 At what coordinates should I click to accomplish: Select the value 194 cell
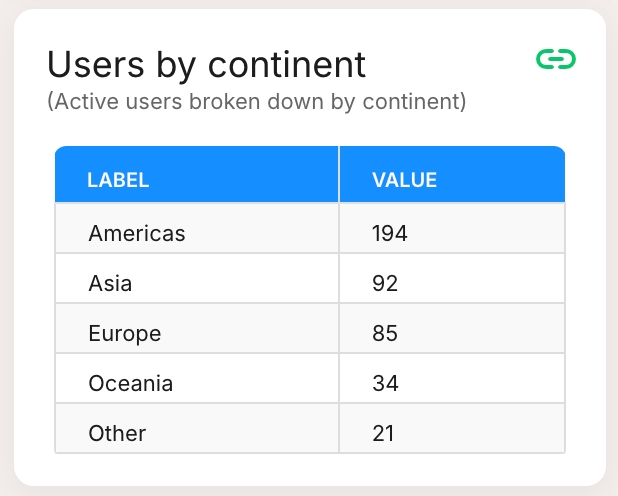452,228
